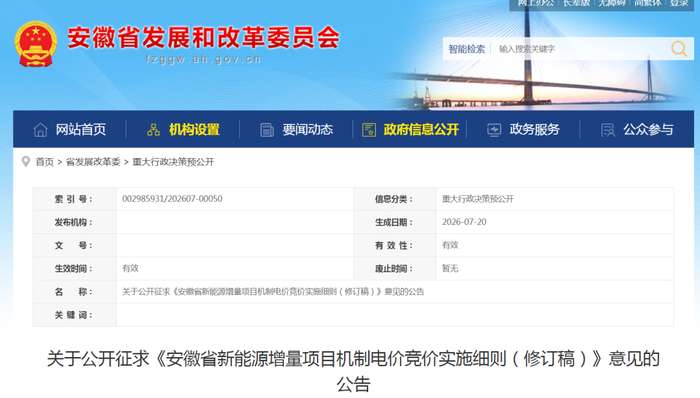This screenshot has width=700, height=398.
Task: Click the 省发展改革委 breadcrumb link
Action: (93, 162)
